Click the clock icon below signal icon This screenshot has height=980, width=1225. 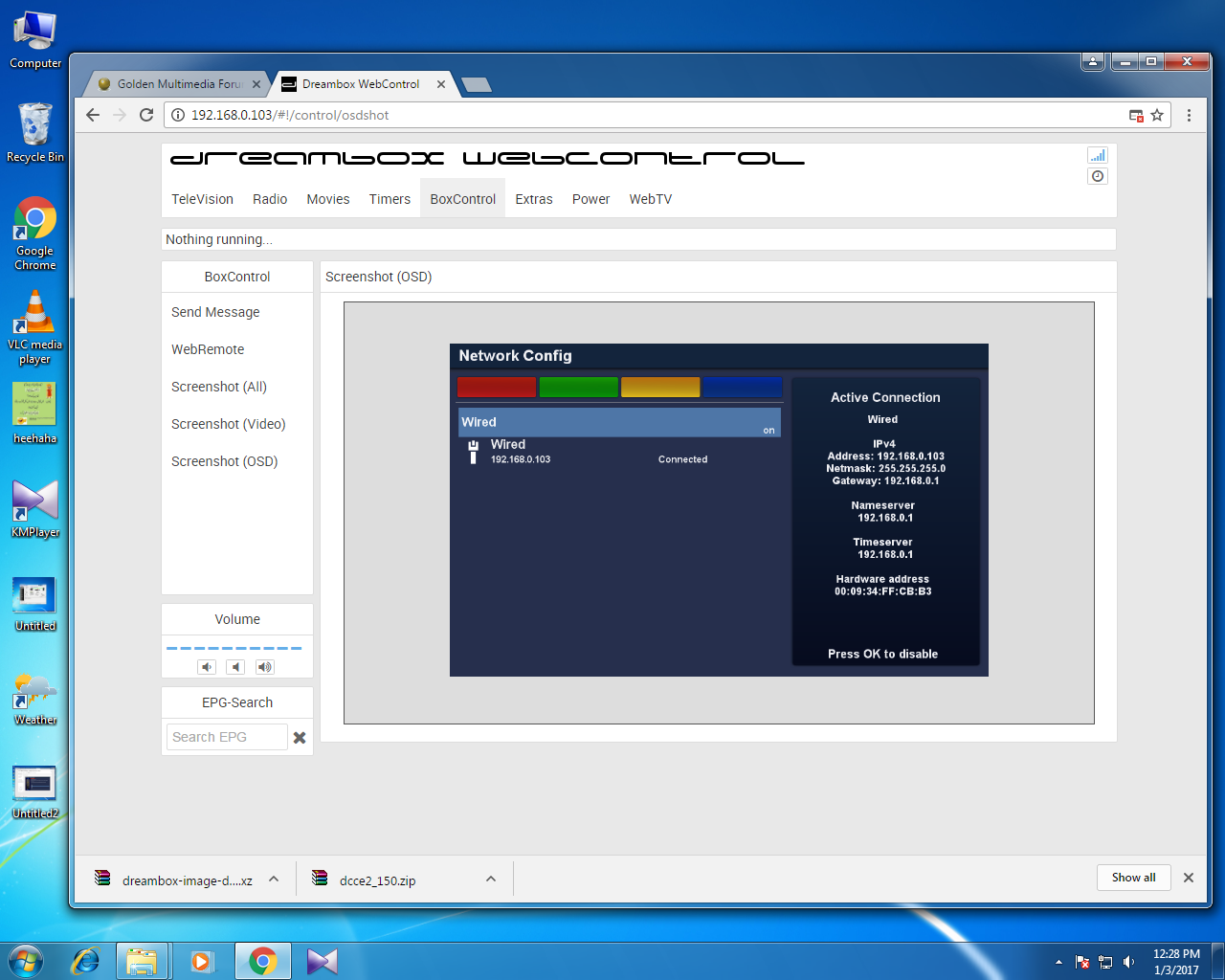[1098, 176]
